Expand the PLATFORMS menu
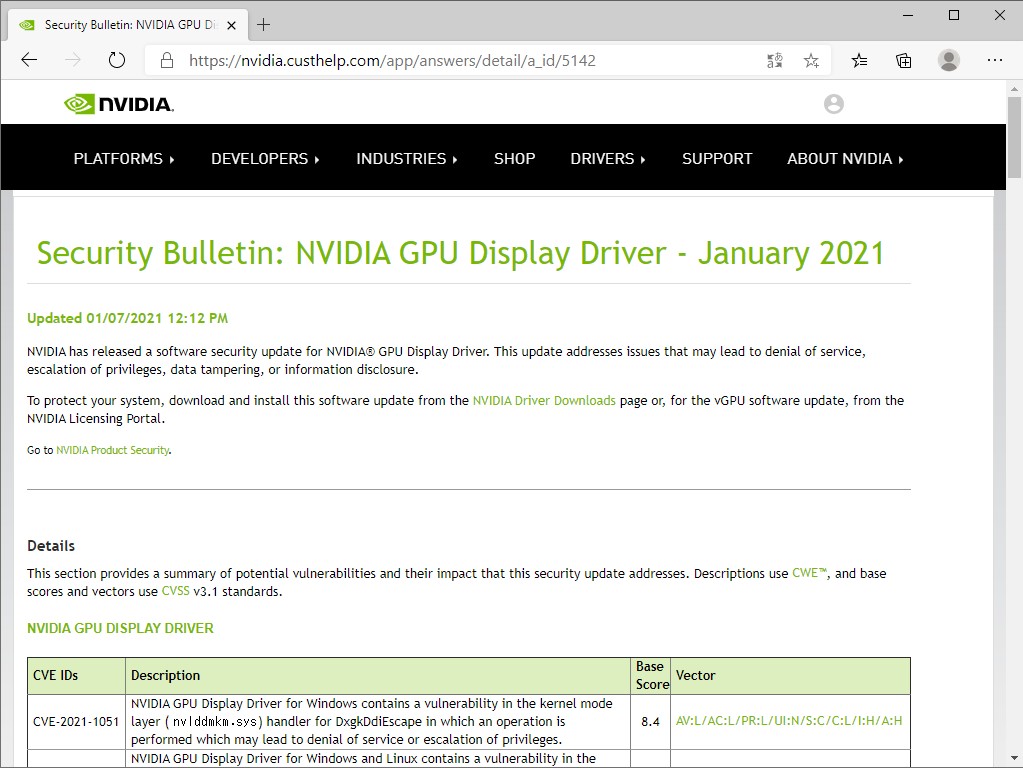This screenshot has height=768, width=1023. [124, 159]
